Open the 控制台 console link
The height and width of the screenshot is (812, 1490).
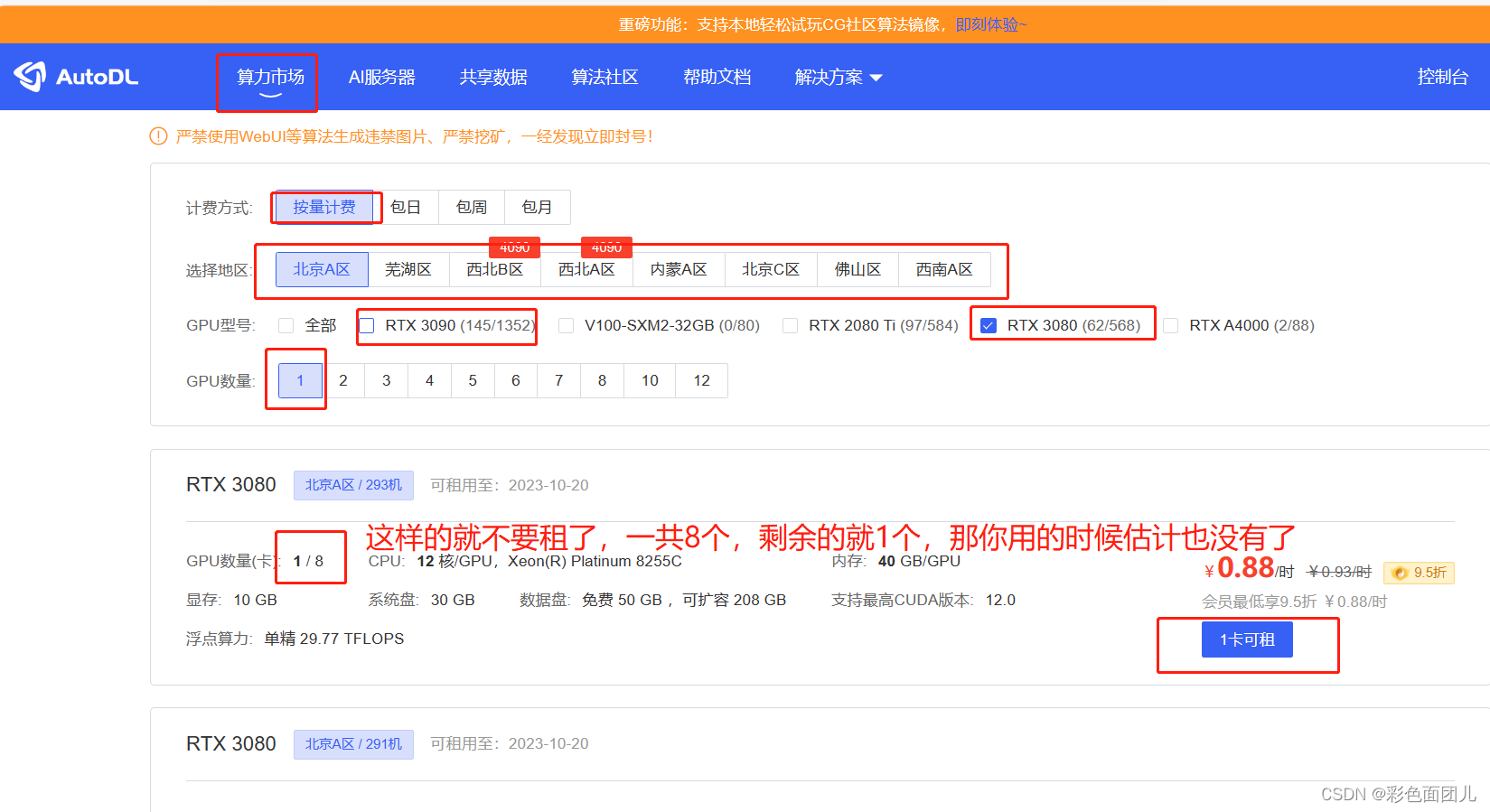point(1442,78)
